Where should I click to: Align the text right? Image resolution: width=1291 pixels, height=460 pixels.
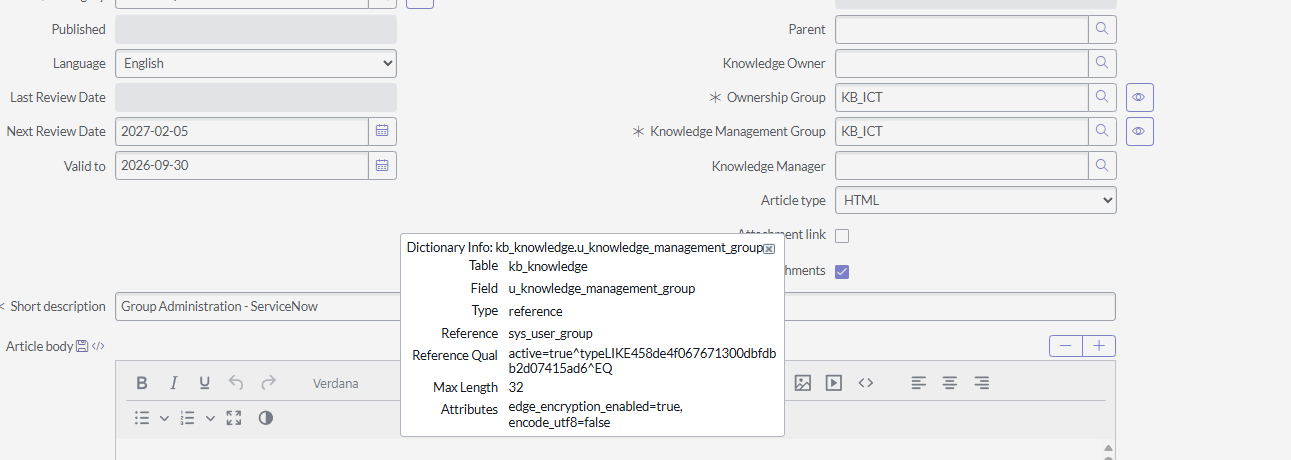tap(982, 383)
